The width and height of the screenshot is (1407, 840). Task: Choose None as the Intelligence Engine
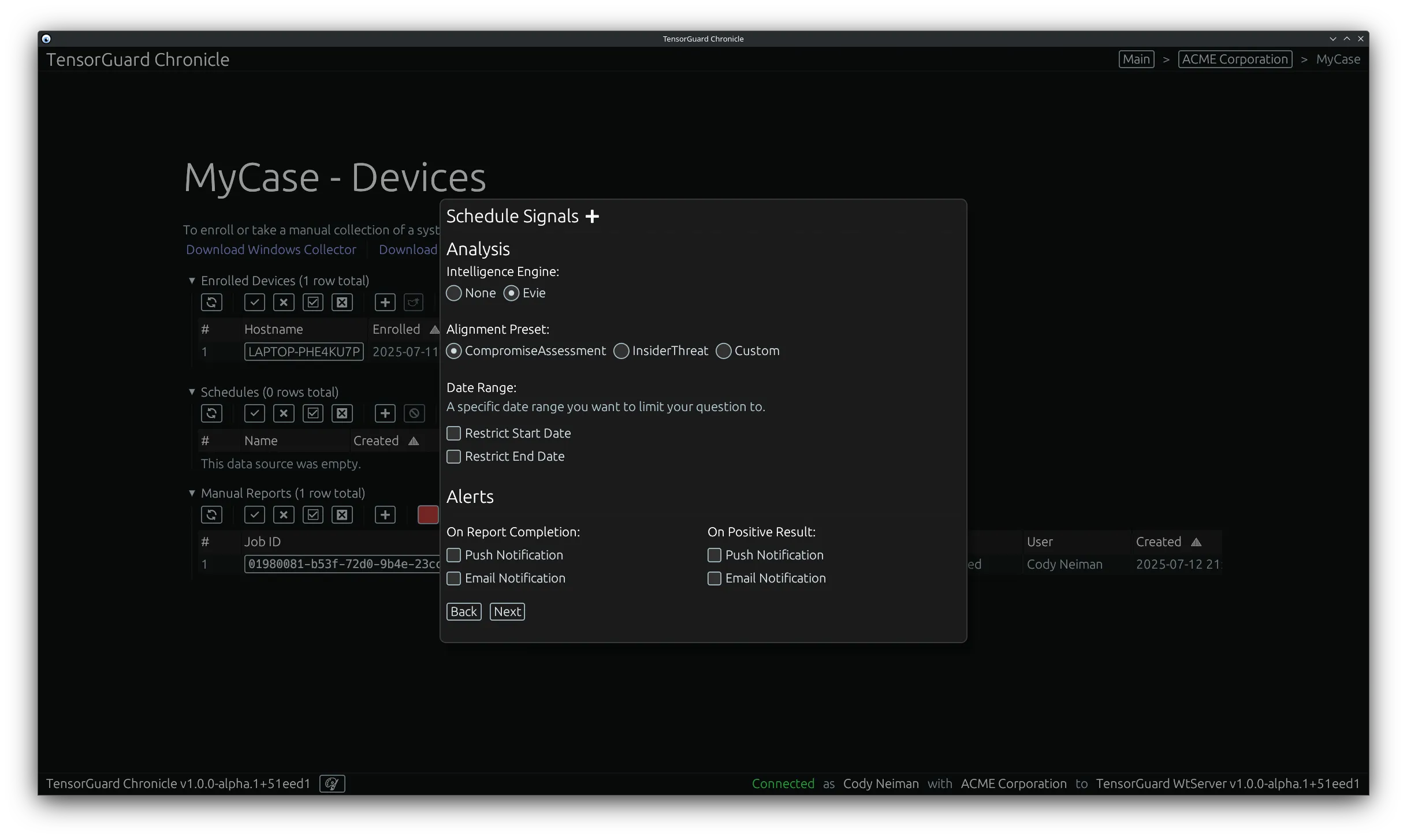(x=453, y=293)
